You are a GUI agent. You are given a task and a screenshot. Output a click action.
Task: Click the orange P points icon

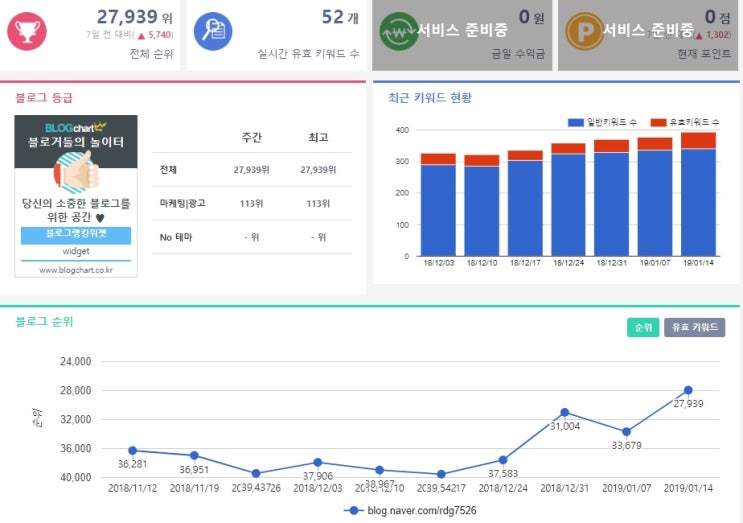[x=585, y=32]
